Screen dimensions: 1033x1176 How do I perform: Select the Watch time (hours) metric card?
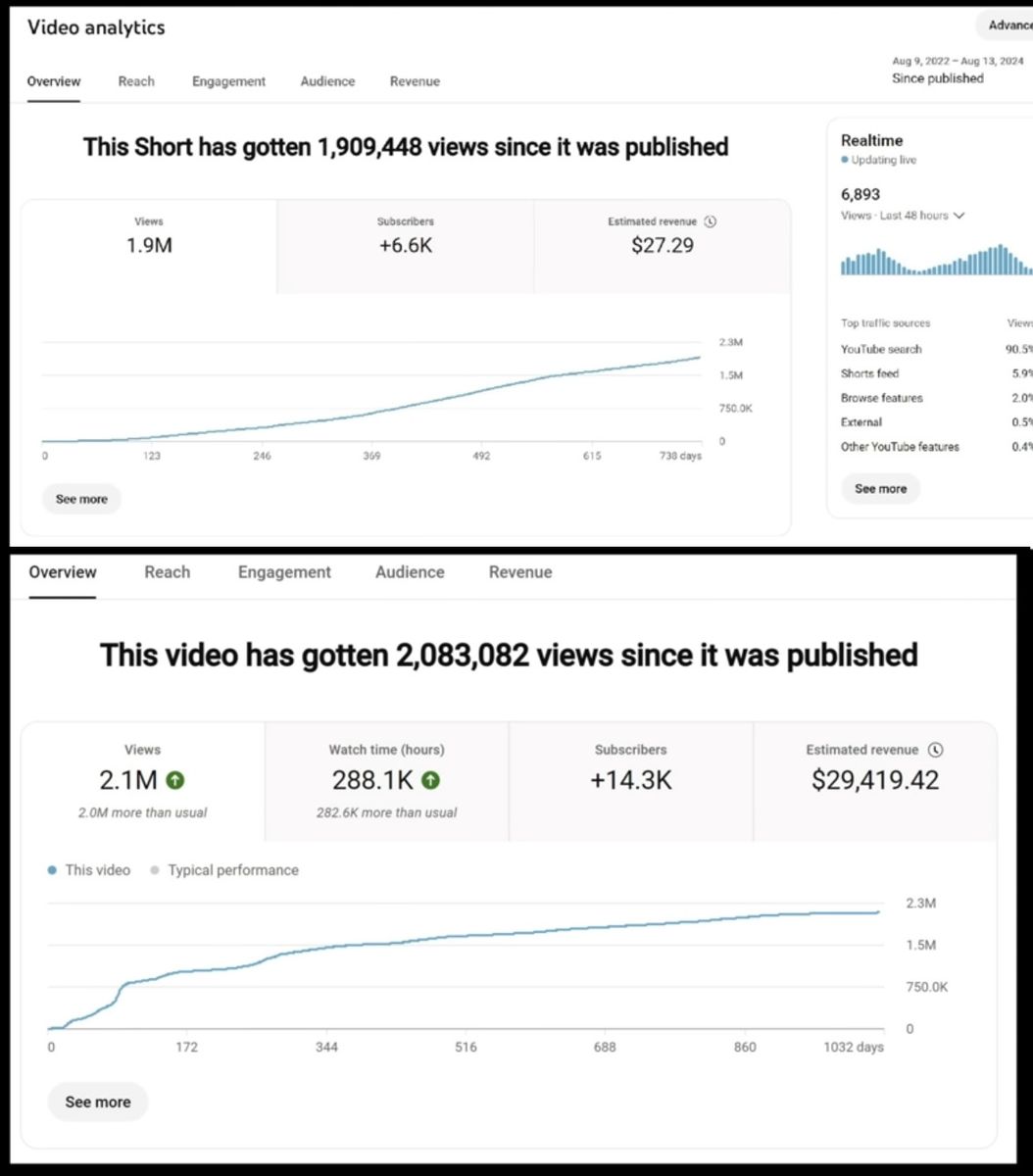point(386,781)
